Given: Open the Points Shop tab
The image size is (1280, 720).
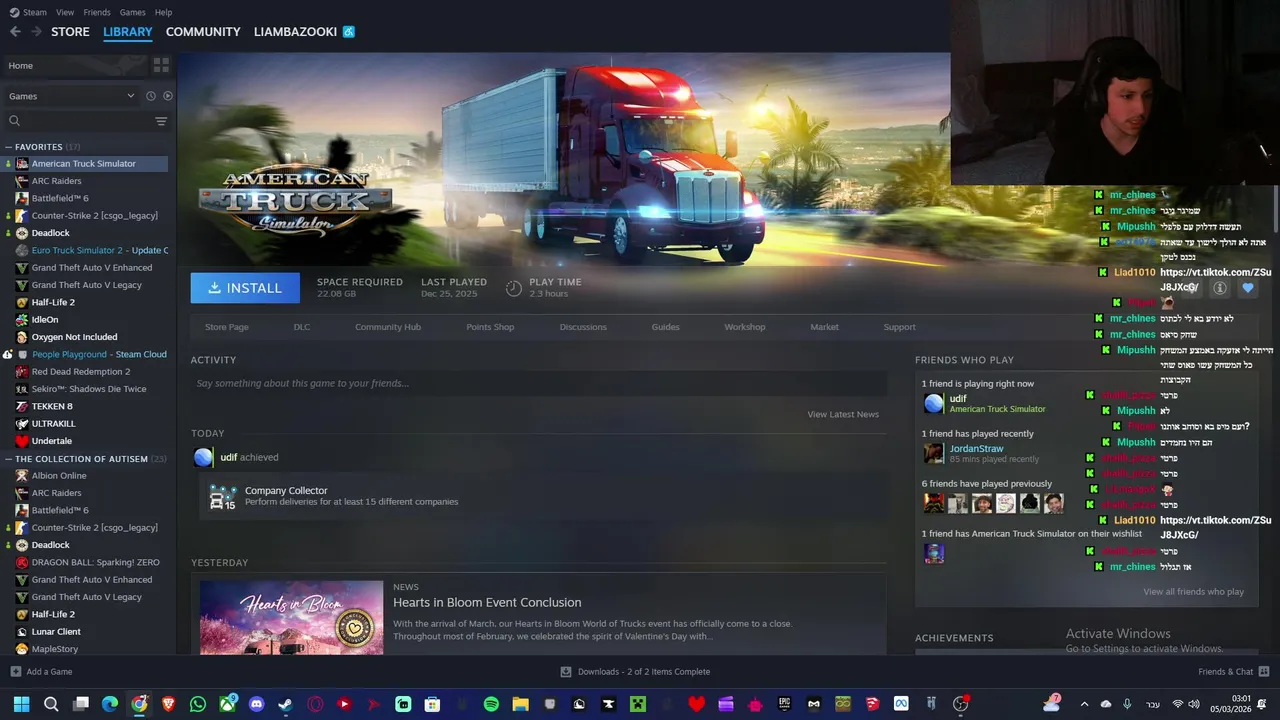Looking at the screenshot, I should coord(490,327).
